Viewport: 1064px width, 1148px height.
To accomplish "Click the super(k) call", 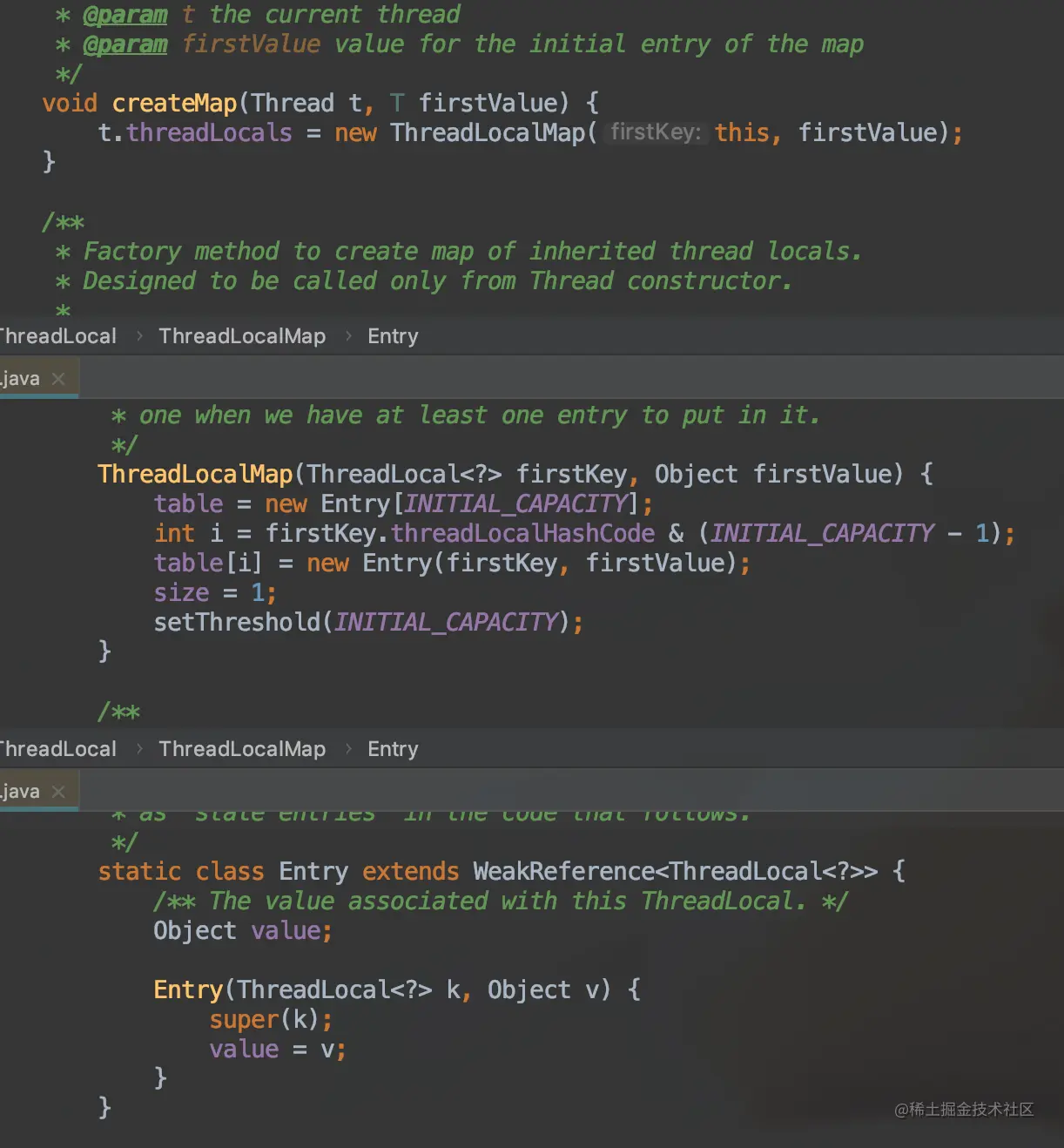I will point(271,1019).
